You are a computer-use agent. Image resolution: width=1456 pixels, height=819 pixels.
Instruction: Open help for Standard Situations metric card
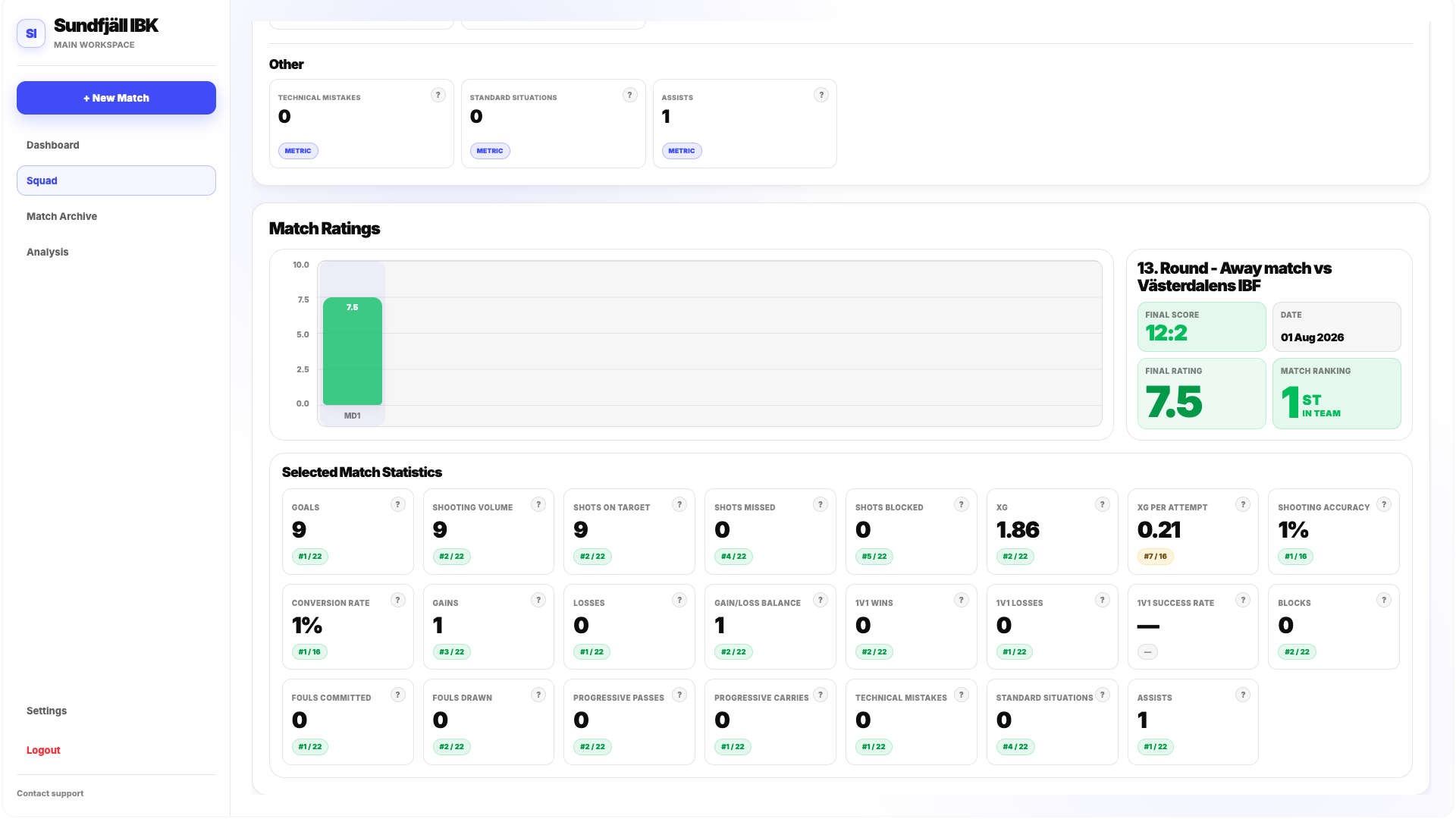click(630, 95)
